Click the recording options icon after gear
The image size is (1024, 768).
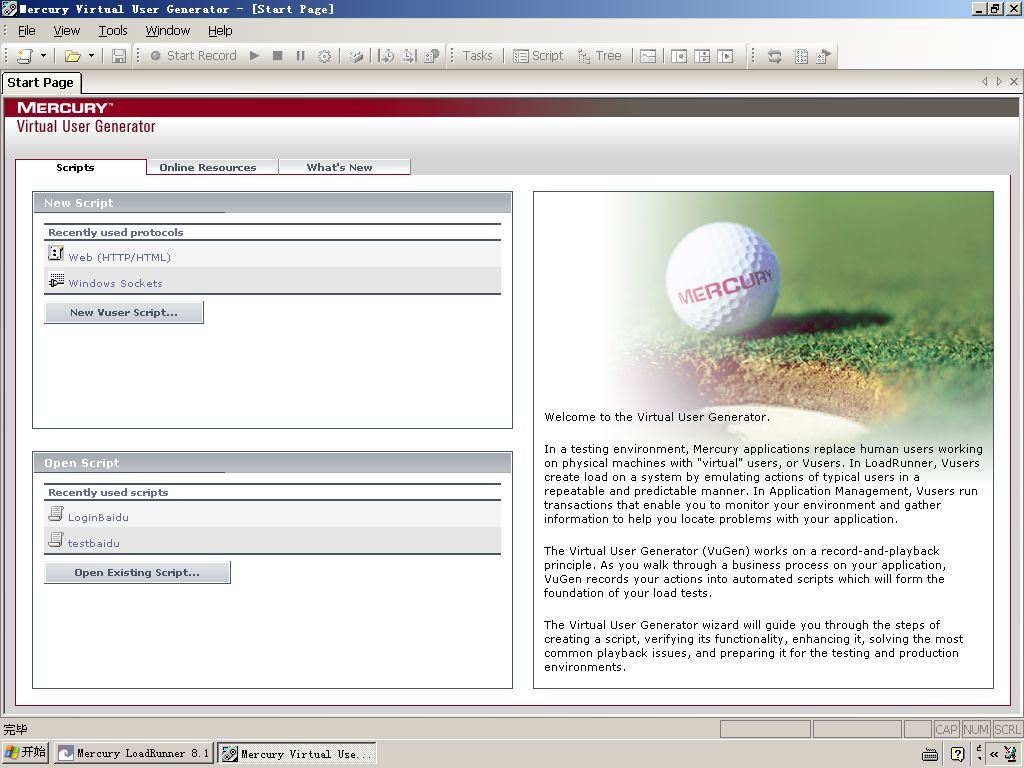(x=356, y=56)
